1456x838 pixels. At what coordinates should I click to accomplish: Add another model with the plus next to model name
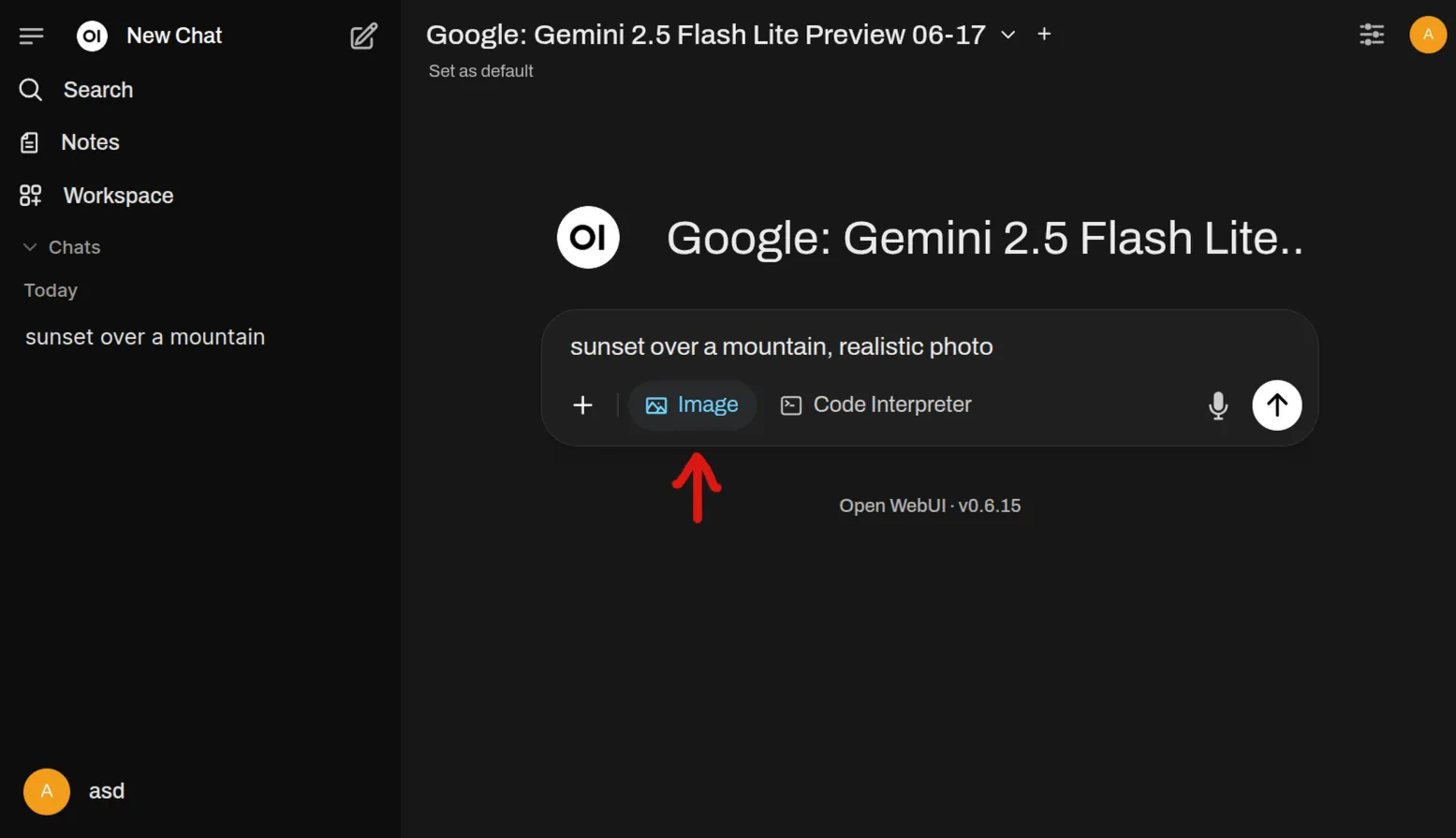click(1044, 35)
